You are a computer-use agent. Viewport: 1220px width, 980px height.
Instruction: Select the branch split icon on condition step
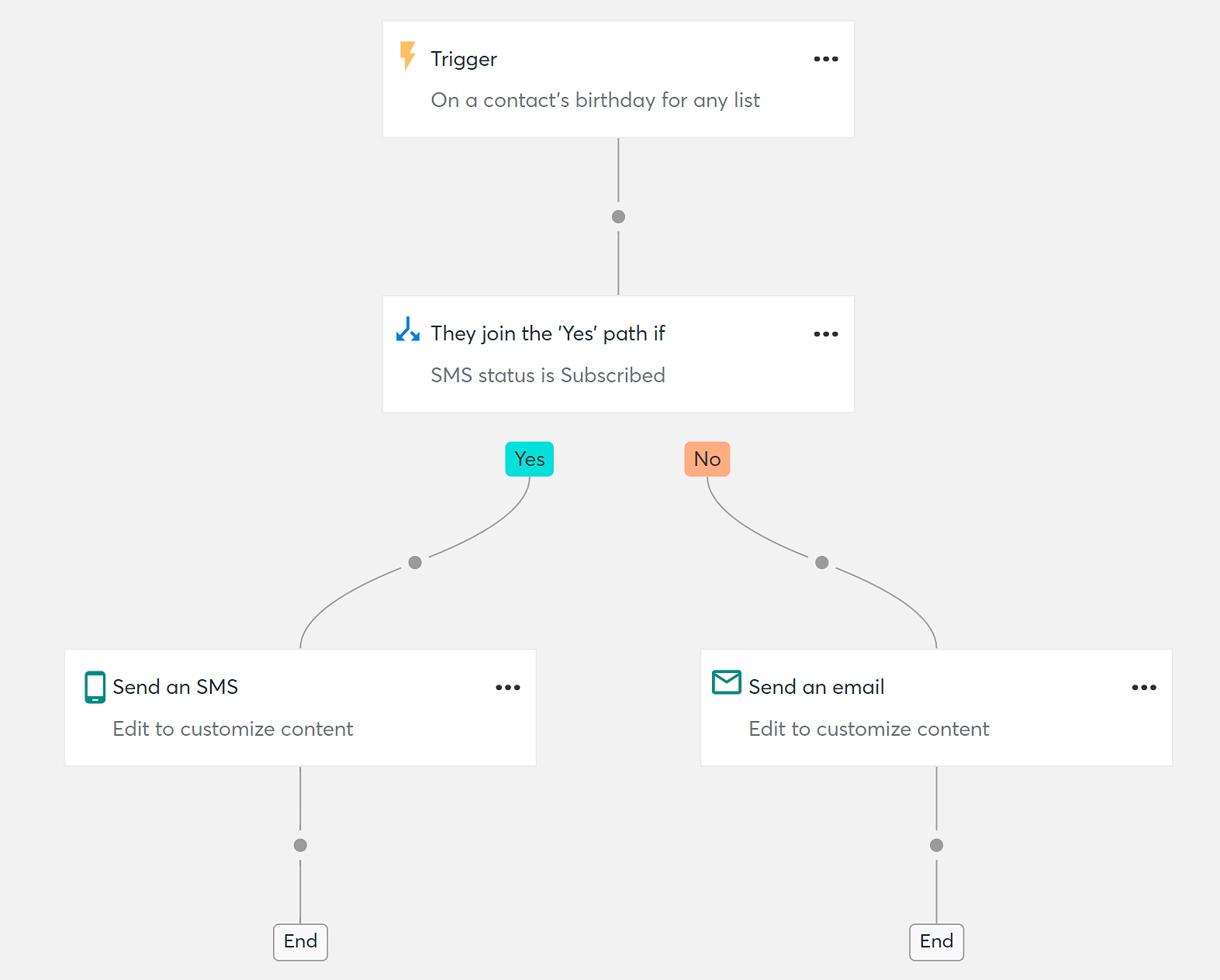click(x=407, y=332)
